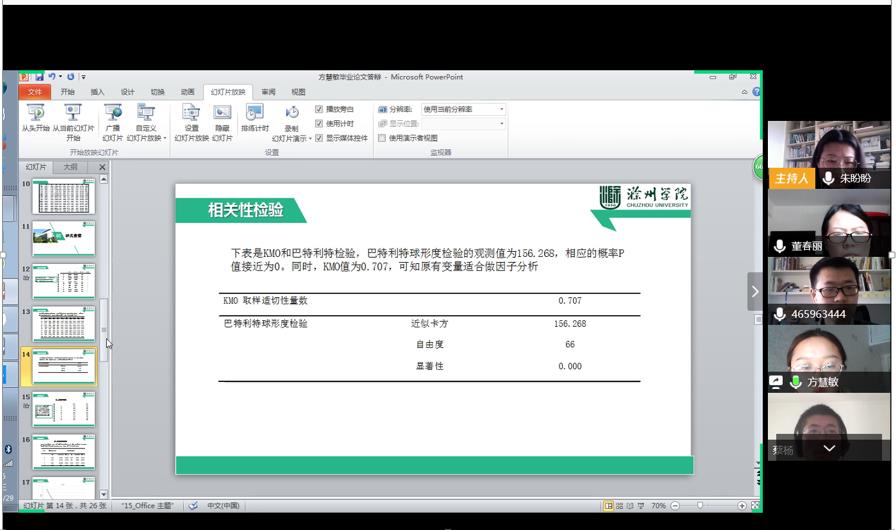Switch to the Outline (大纲) pane tab
Image resolution: width=896 pixels, height=530 pixels.
[x=70, y=167]
